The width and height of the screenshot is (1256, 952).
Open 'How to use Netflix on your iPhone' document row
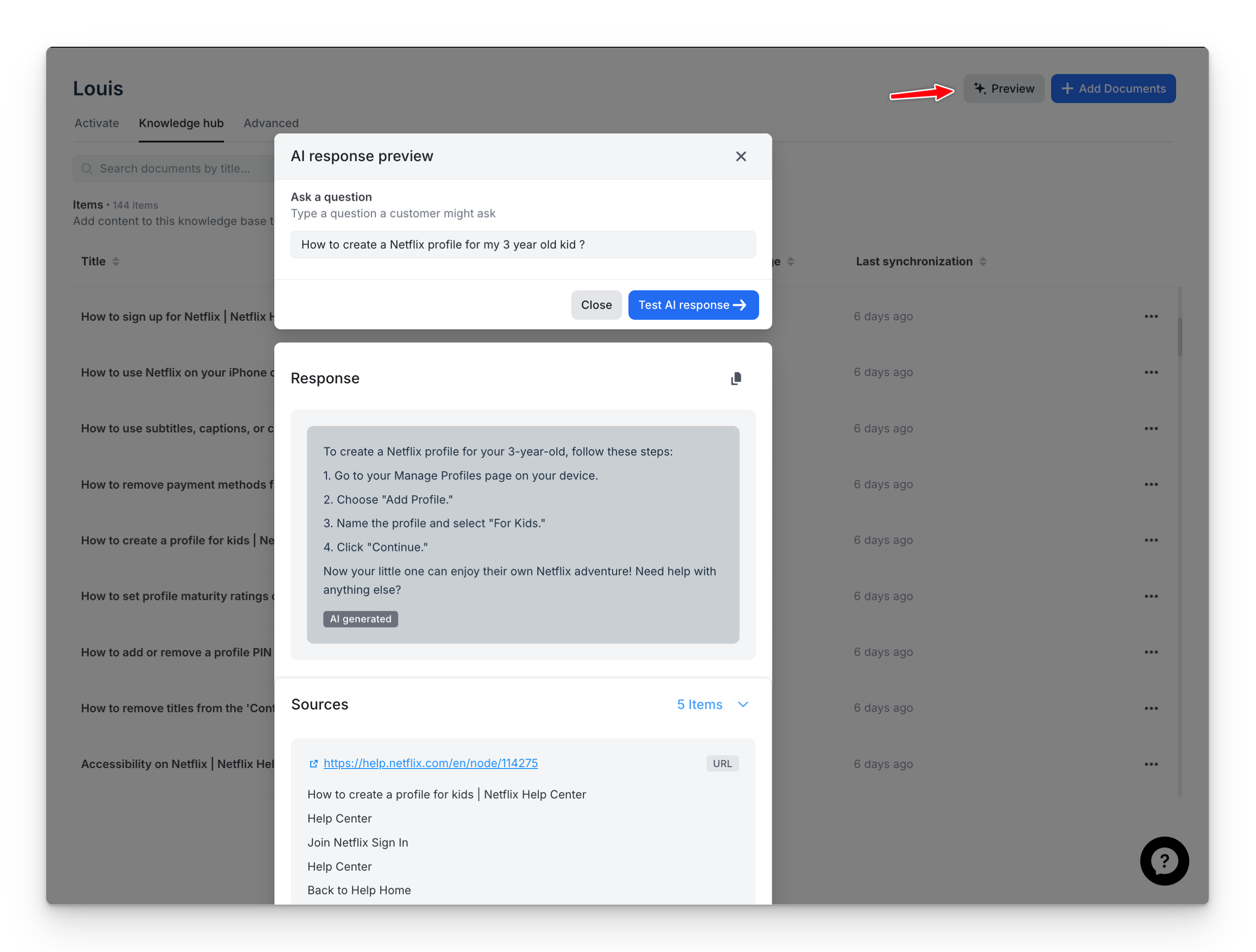pyautogui.click(x=178, y=372)
